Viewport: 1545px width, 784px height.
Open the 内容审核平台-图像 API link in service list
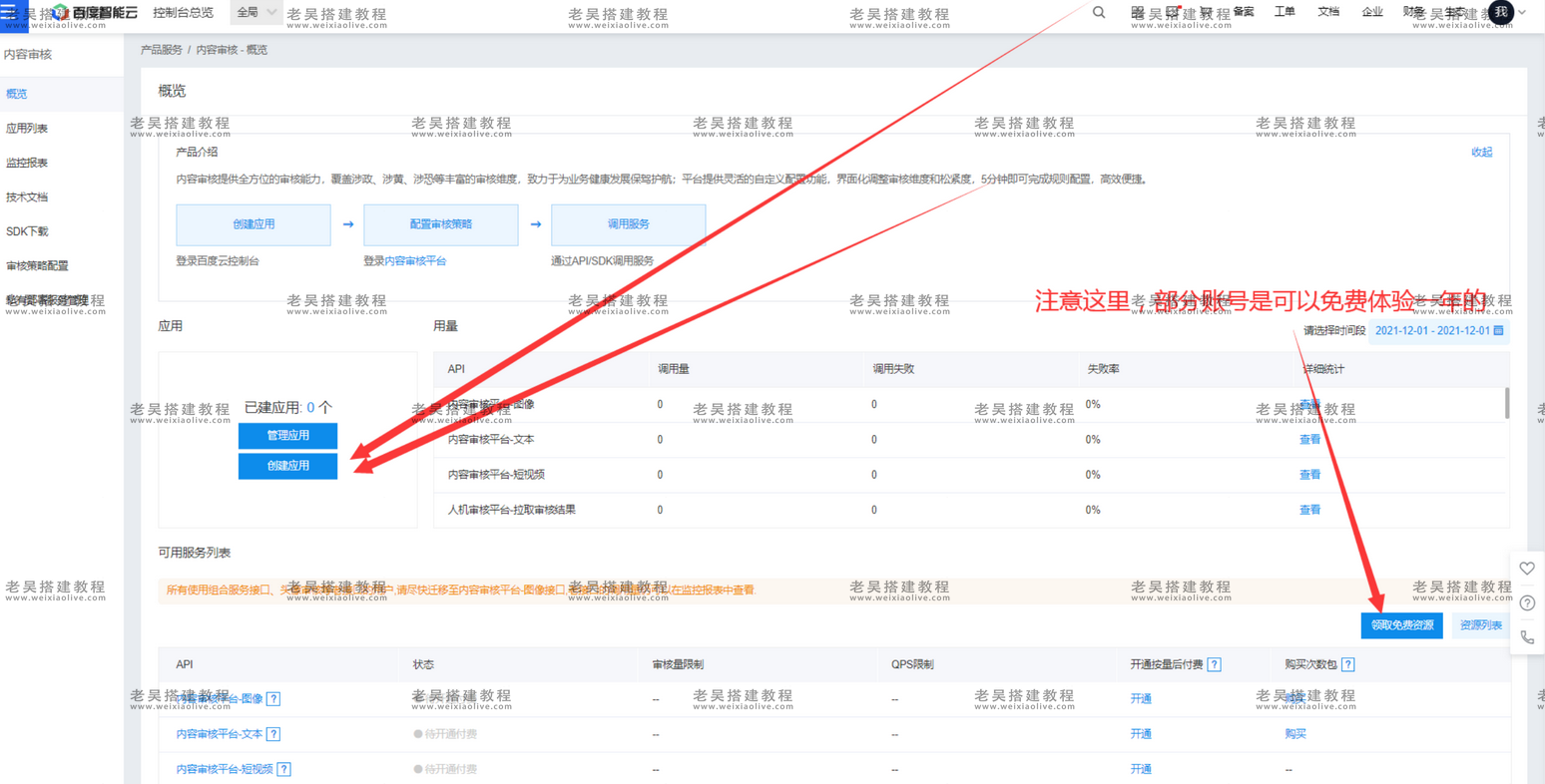point(220,699)
